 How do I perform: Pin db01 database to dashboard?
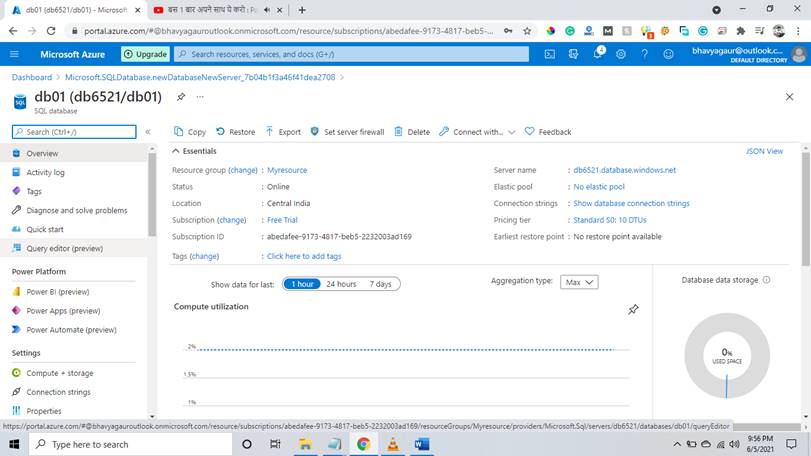point(181,97)
